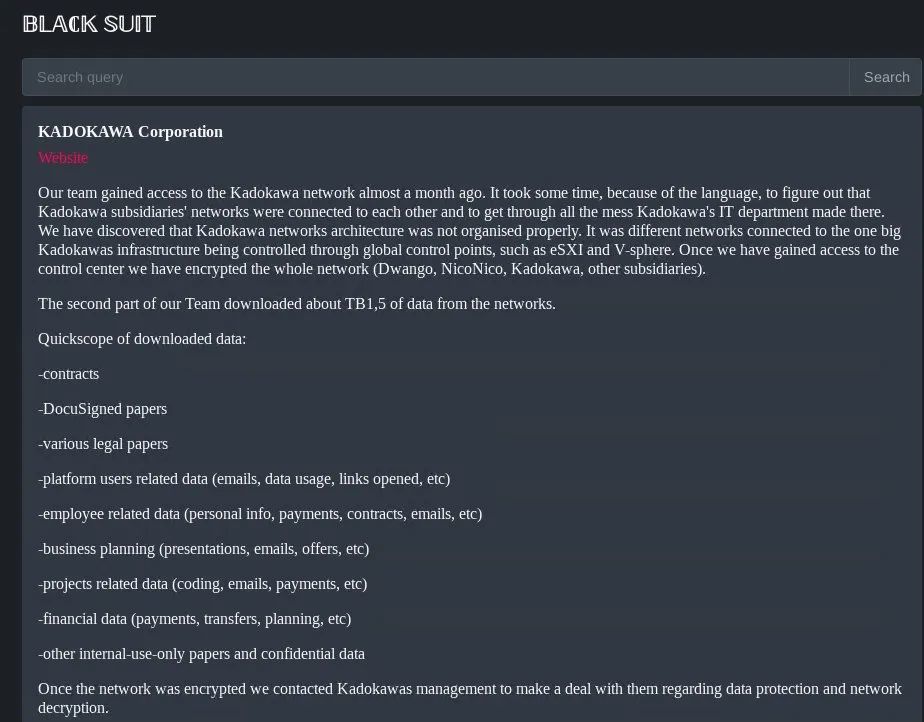Click the "-business planning" list line
This screenshot has height=722, width=924.
click(x=204, y=549)
